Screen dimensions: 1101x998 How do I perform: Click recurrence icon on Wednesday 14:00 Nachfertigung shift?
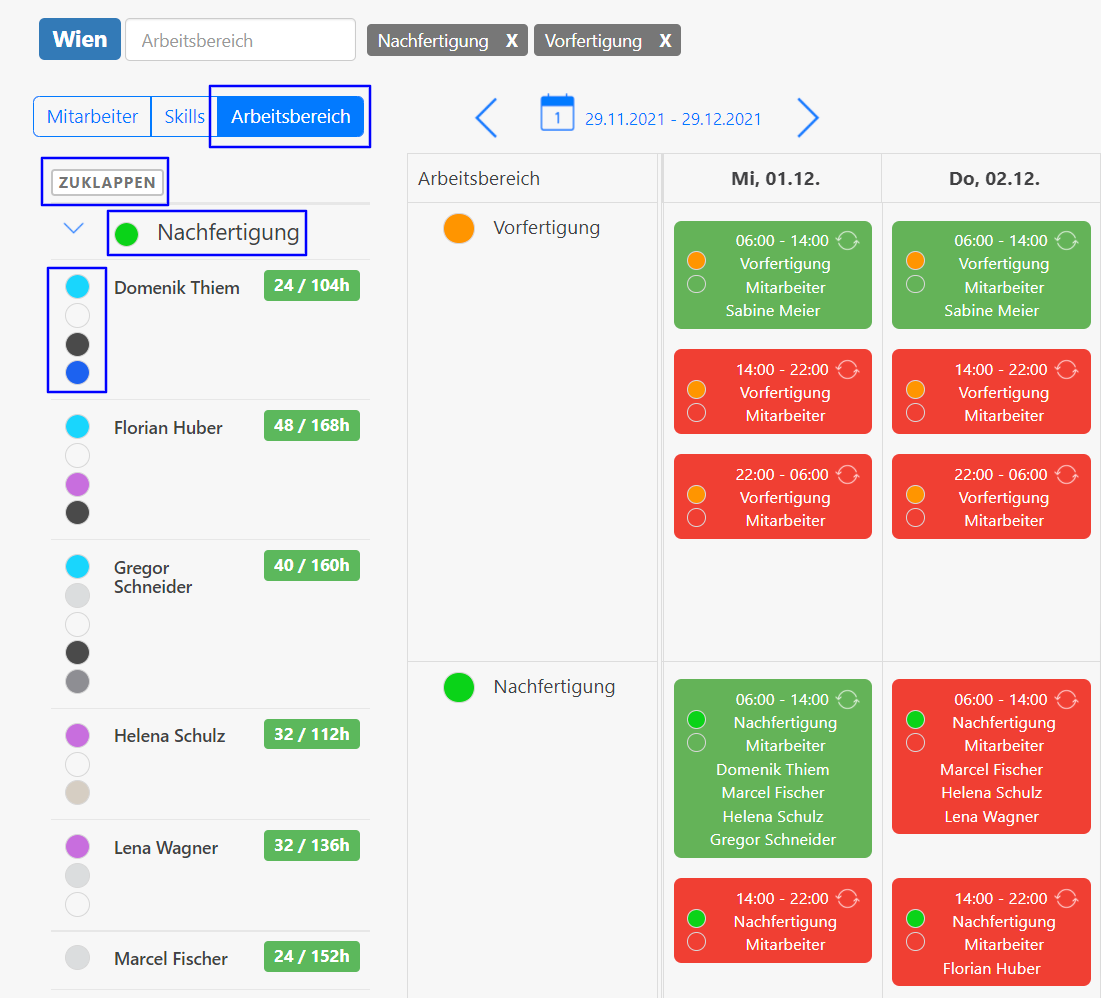click(x=848, y=898)
